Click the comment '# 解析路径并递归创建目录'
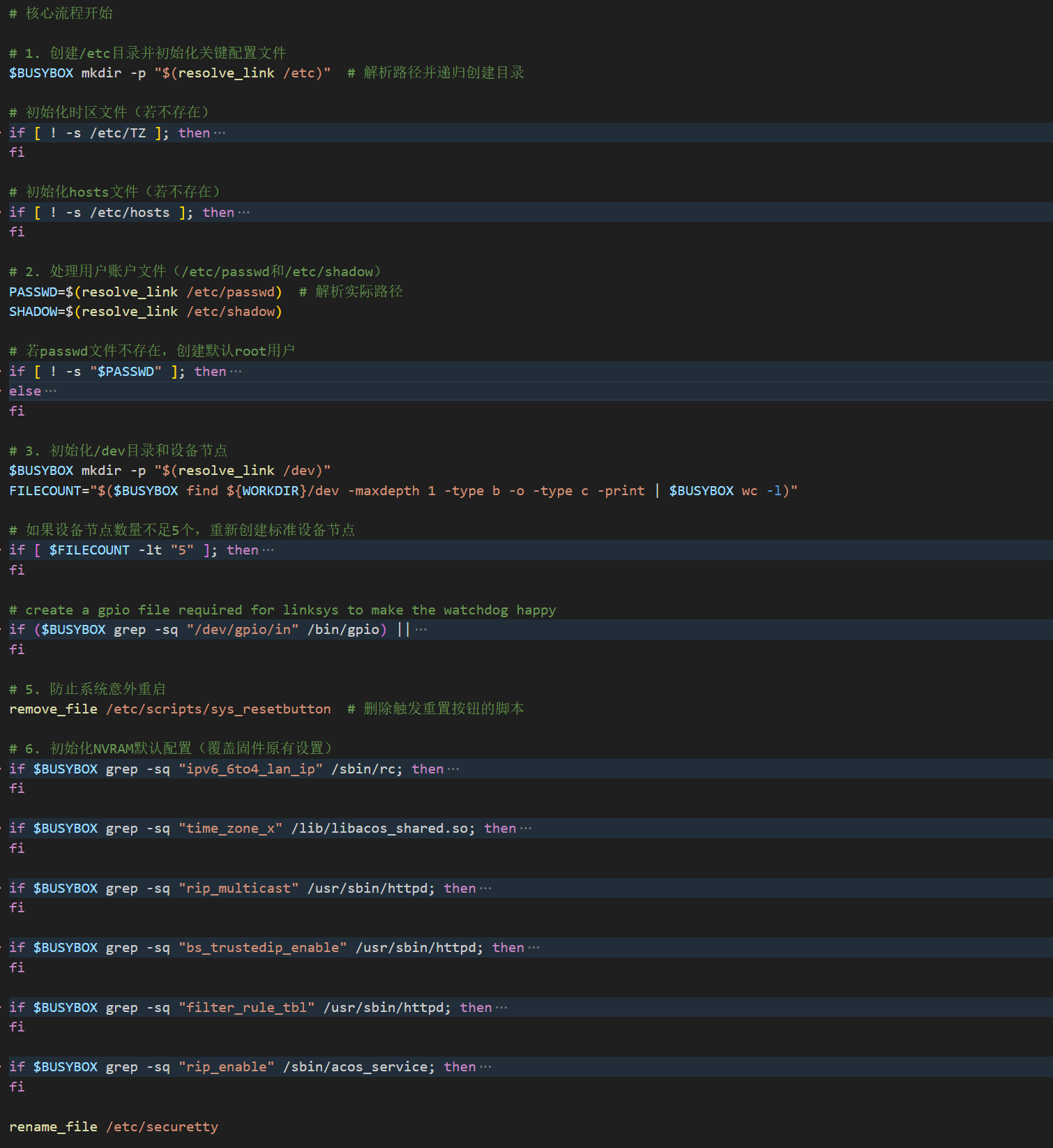The height and width of the screenshot is (1148, 1053). tap(436, 73)
